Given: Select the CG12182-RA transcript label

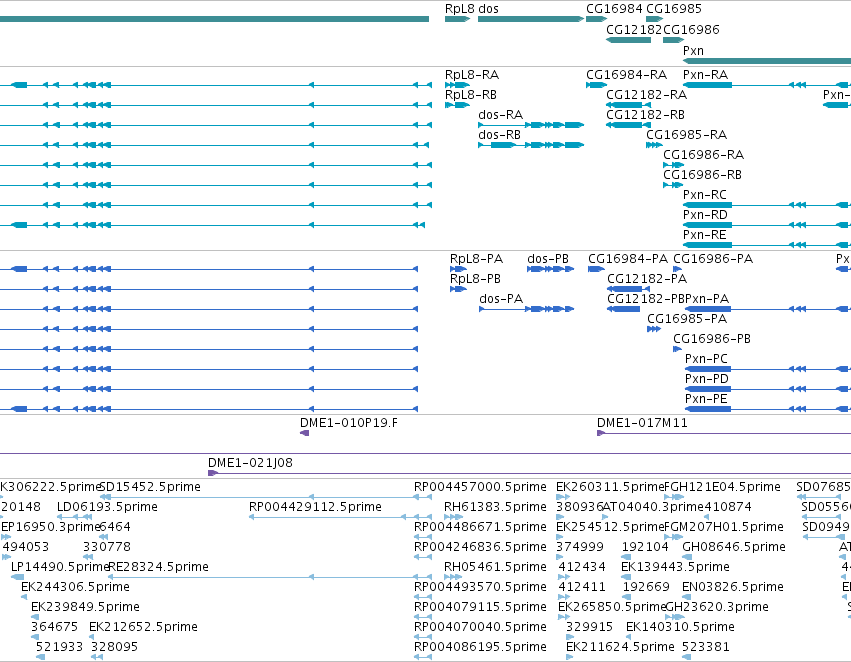Looking at the screenshot, I should coord(646,95).
